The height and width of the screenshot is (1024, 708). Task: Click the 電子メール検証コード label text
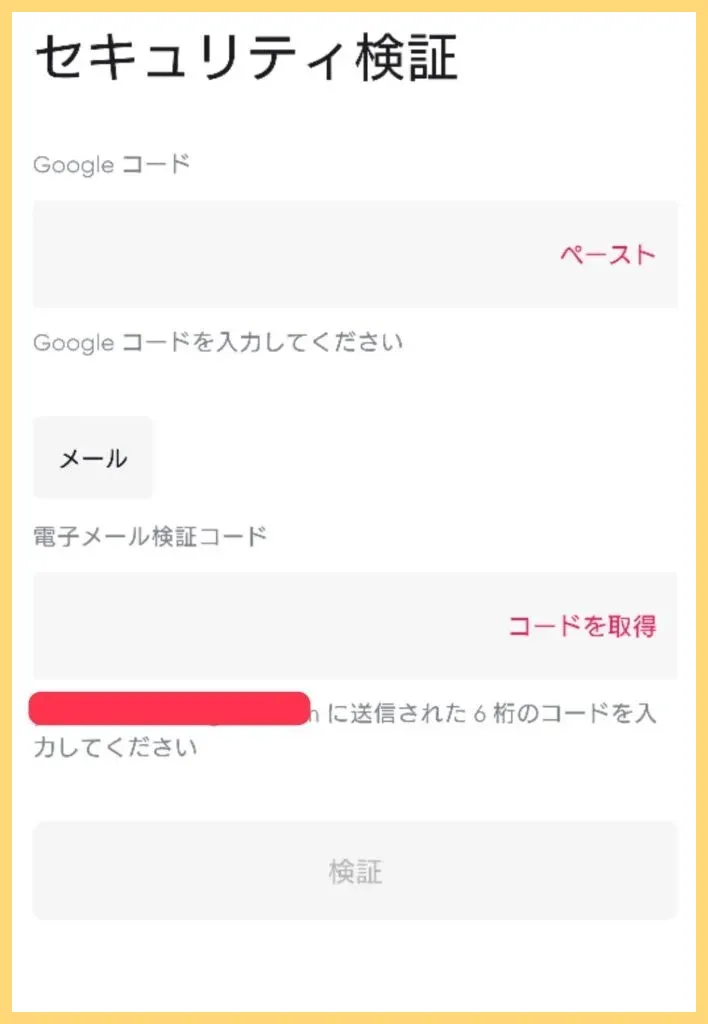click(x=150, y=536)
